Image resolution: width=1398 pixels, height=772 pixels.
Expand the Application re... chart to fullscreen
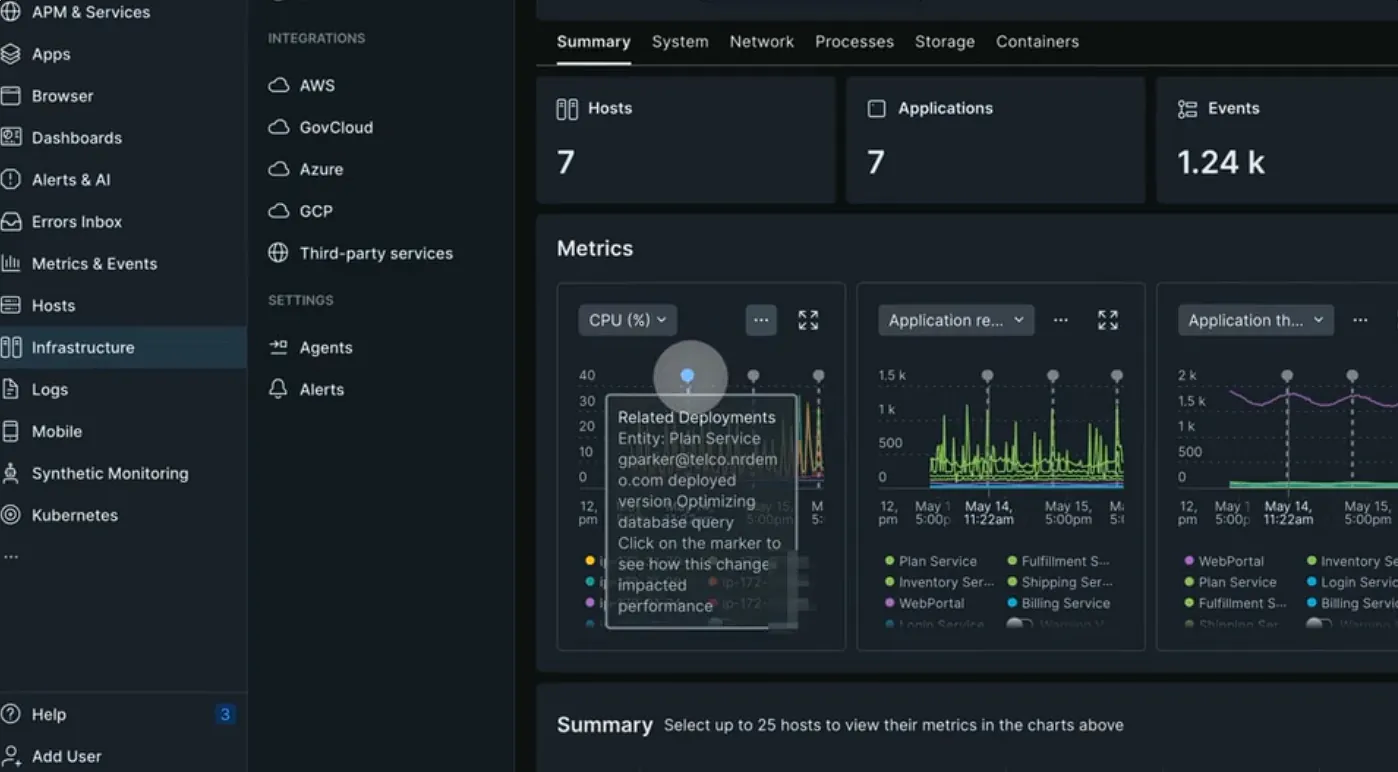[1108, 320]
